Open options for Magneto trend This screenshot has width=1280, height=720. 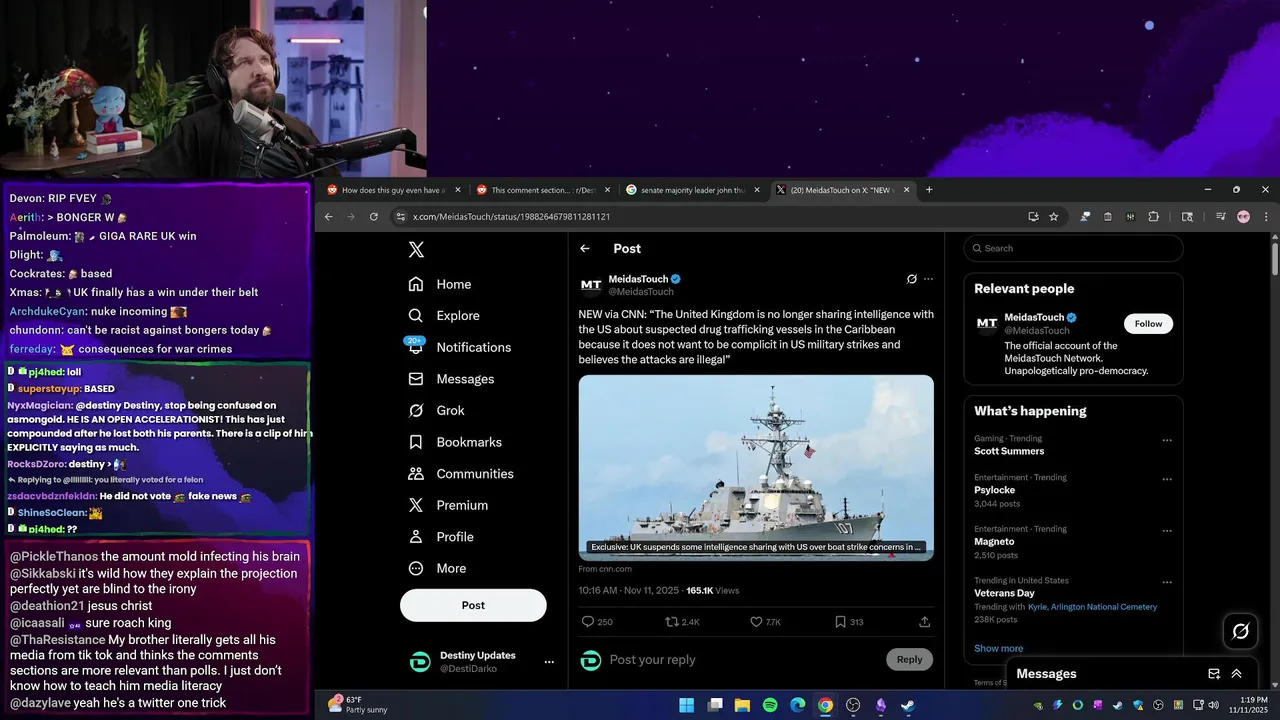point(1166,530)
